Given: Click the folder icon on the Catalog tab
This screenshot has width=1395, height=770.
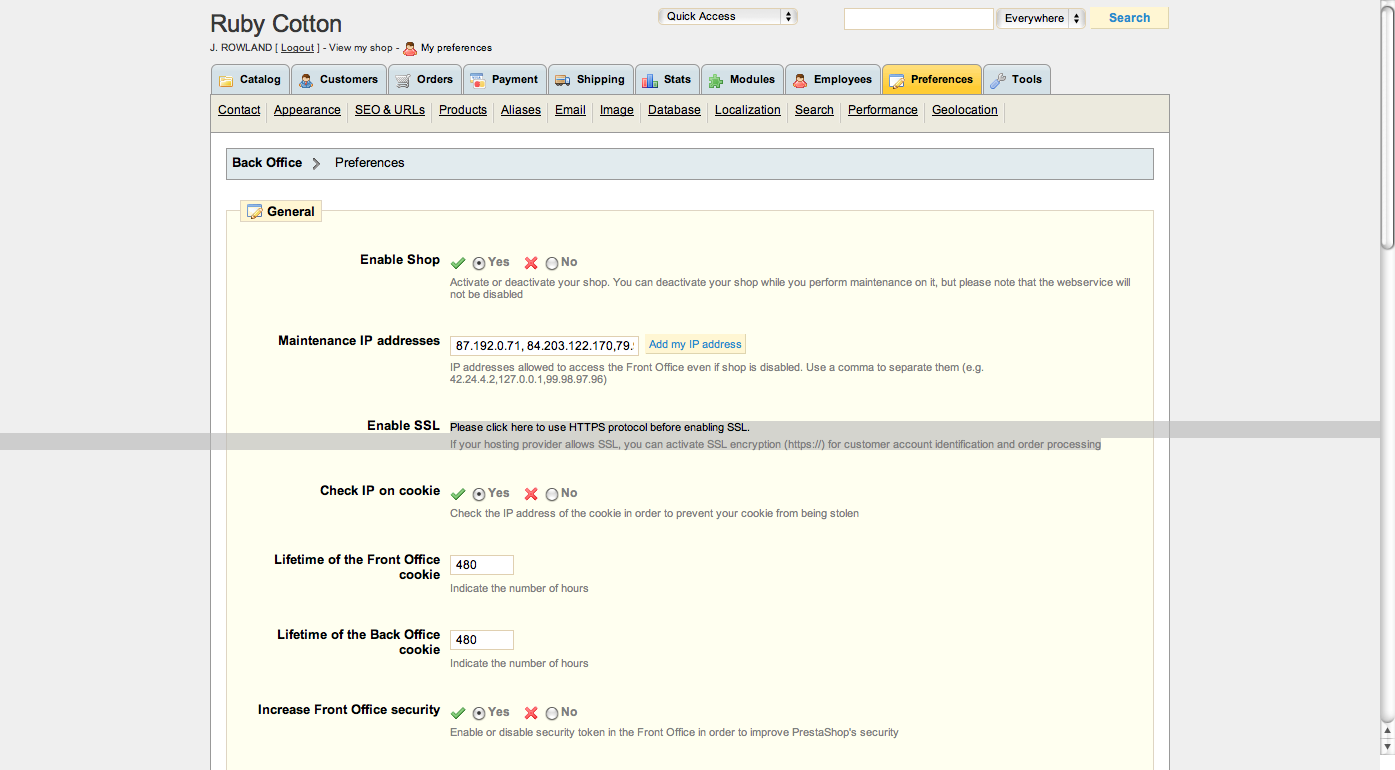Looking at the screenshot, I should pos(226,80).
